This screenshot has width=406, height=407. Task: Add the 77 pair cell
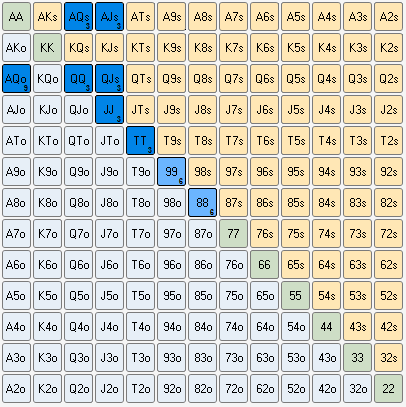tap(233, 234)
